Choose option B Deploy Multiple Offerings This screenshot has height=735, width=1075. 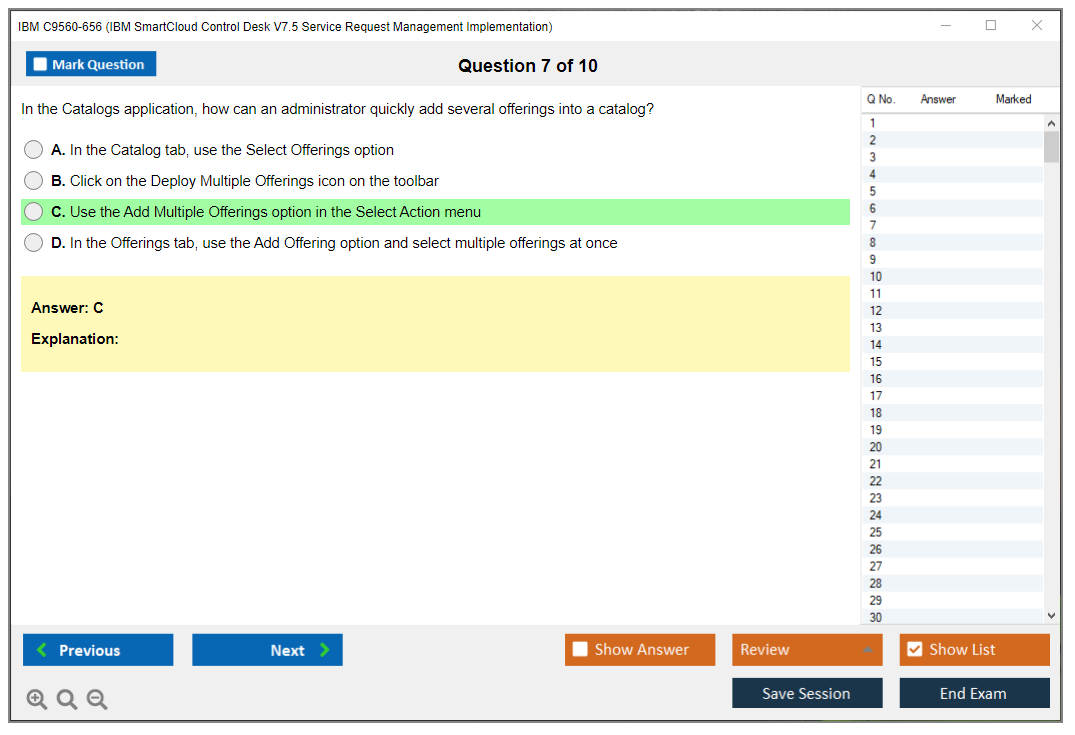(34, 181)
